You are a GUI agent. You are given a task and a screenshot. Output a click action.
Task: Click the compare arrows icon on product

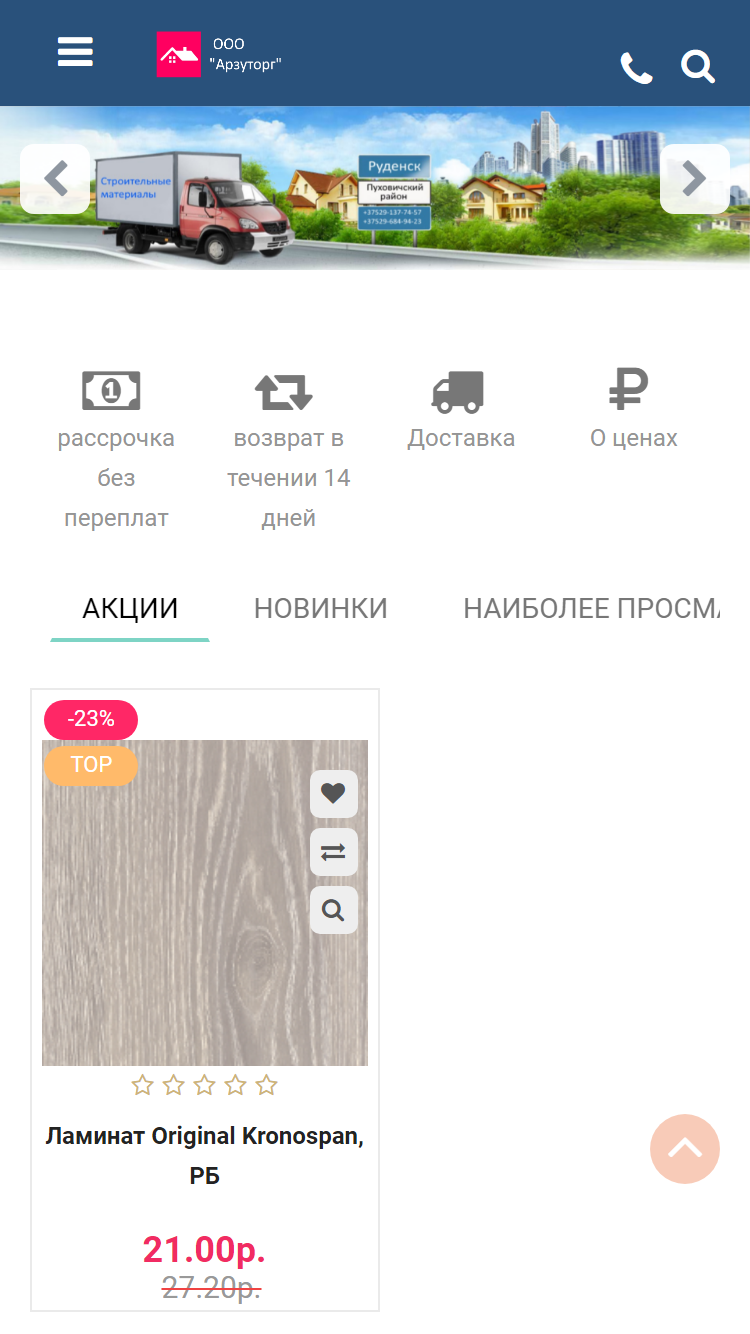point(333,852)
